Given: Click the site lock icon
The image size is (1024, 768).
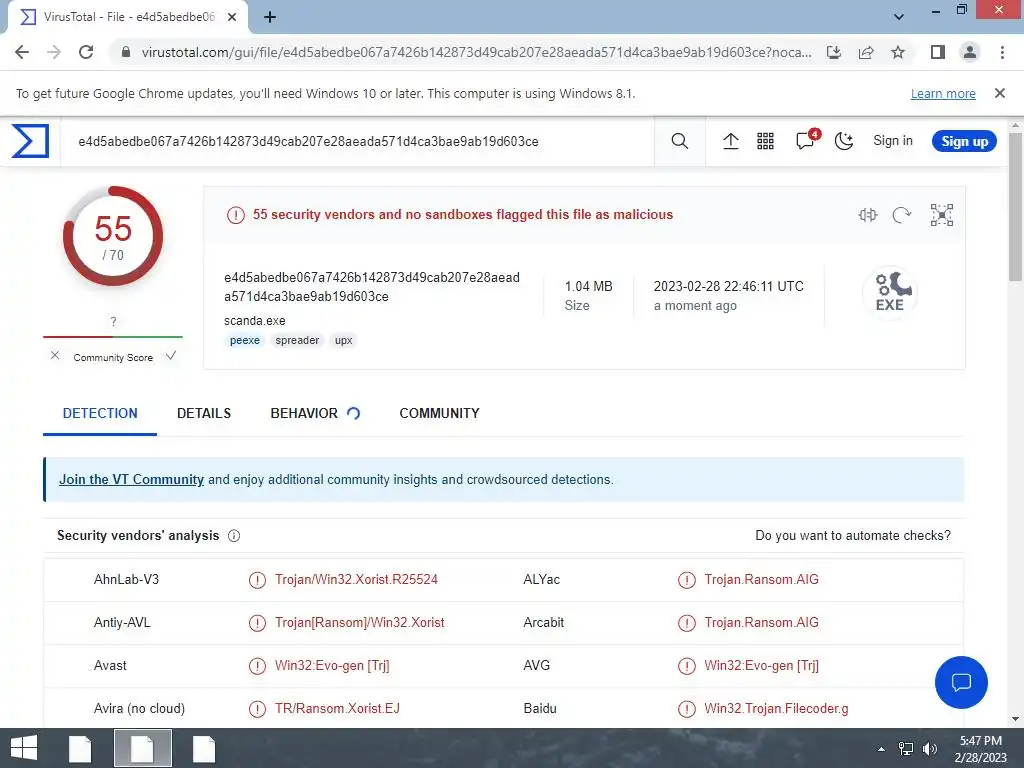Looking at the screenshot, I should pos(126,52).
